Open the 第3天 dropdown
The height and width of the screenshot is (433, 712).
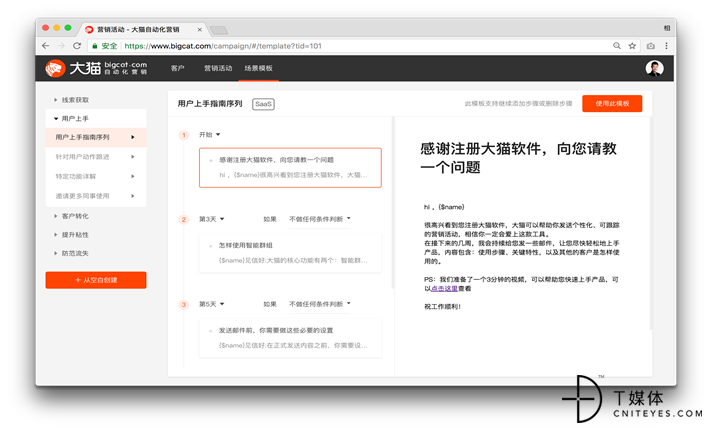[212, 219]
